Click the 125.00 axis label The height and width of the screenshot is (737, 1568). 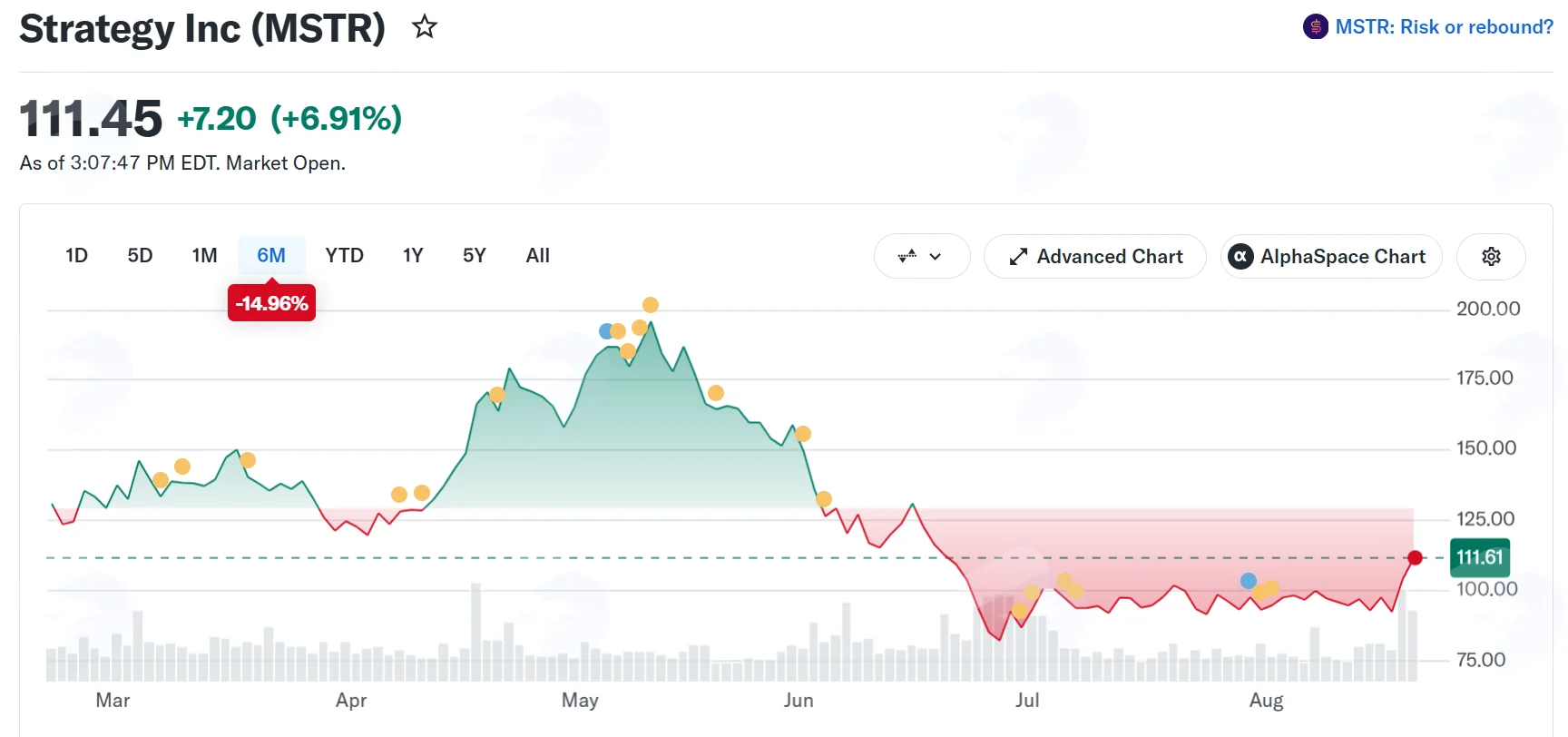(1485, 518)
